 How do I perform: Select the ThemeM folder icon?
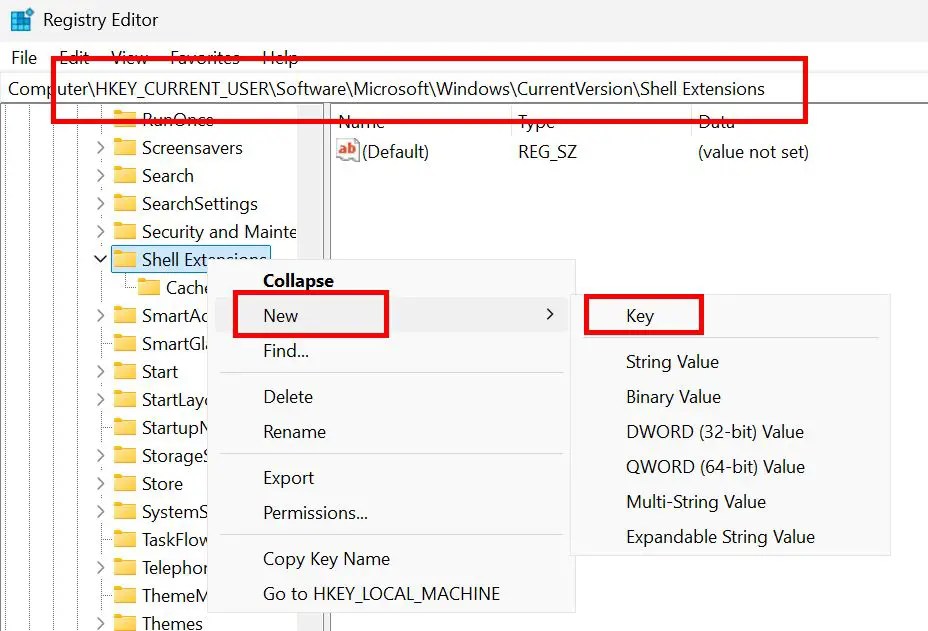tap(124, 595)
